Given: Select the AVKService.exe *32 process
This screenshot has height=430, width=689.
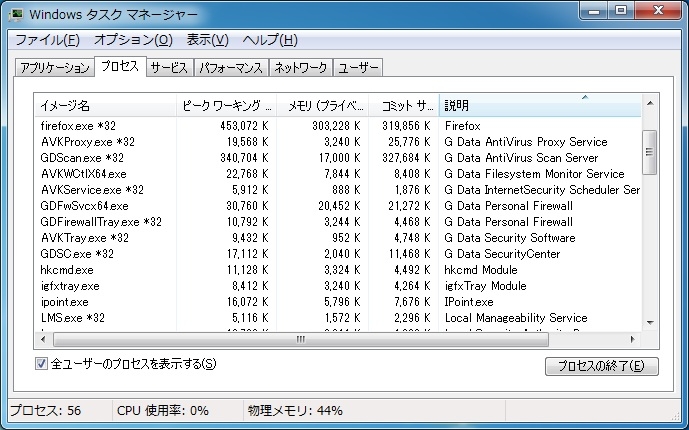Looking at the screenshot, I should 337,190.
